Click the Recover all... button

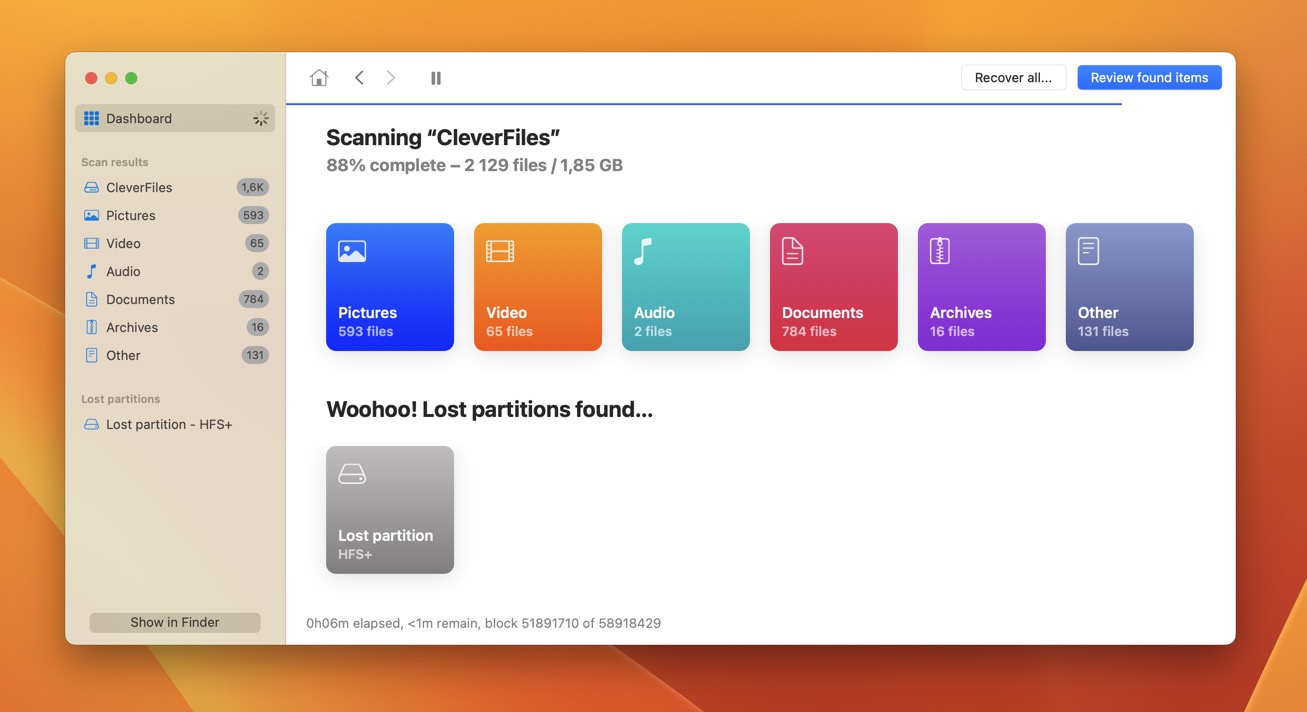pyautogui.click(x=1013, y=78)
